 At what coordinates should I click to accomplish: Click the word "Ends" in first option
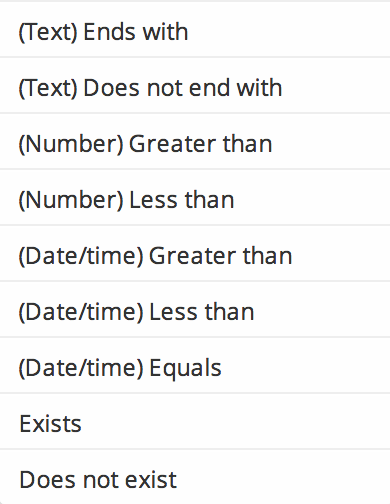click(x=110, y=32)
